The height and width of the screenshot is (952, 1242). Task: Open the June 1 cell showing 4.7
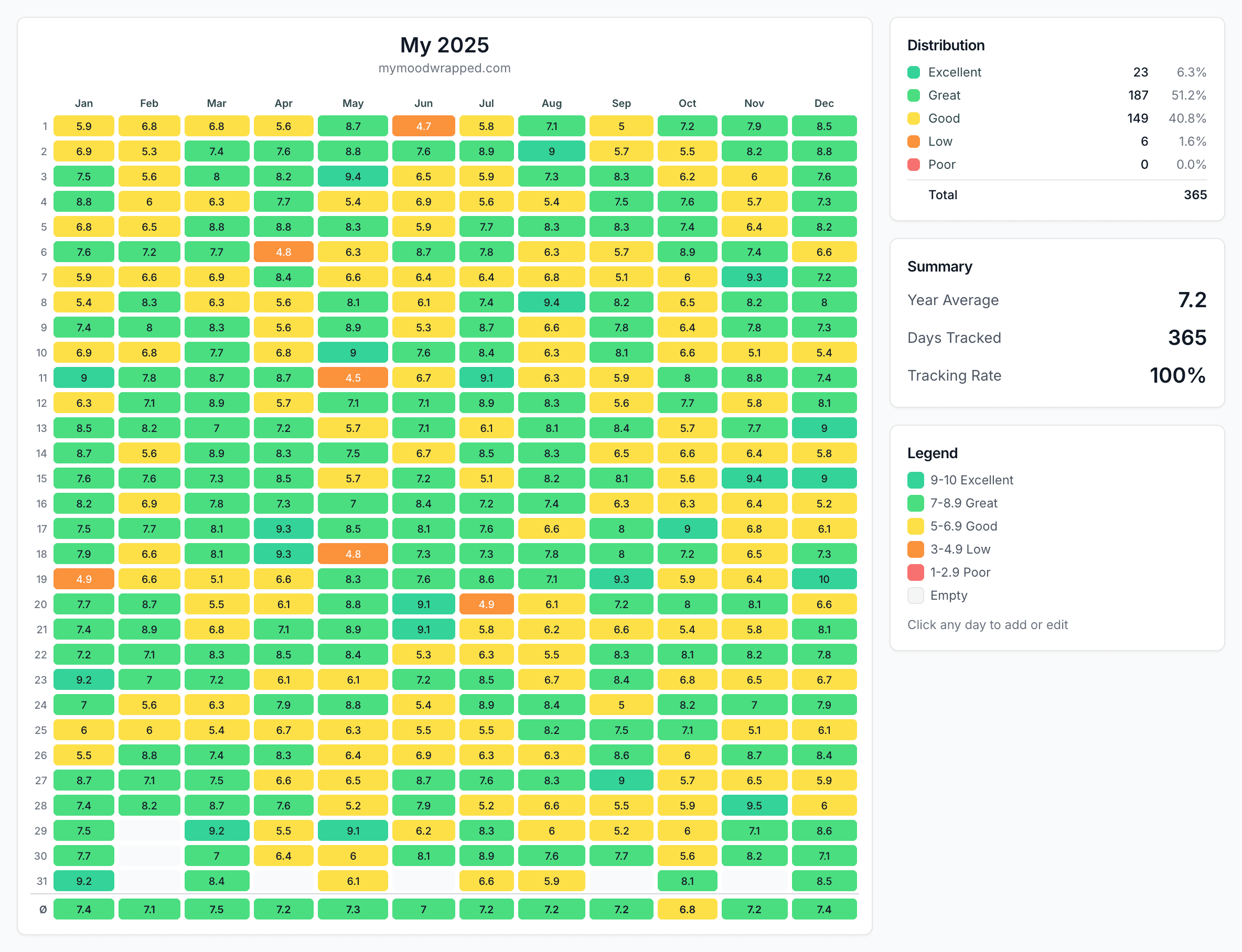(423, 126)
